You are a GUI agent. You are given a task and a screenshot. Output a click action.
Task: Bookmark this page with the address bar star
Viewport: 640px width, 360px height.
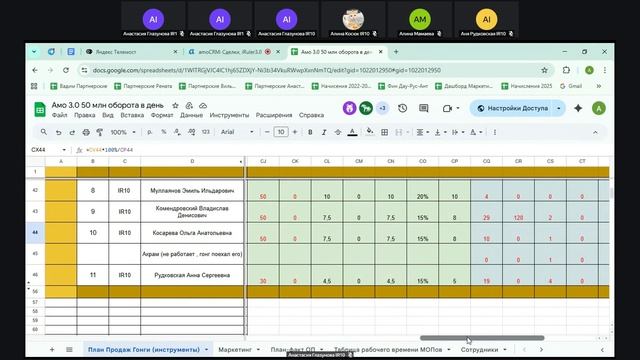click(x=544, y=70)
